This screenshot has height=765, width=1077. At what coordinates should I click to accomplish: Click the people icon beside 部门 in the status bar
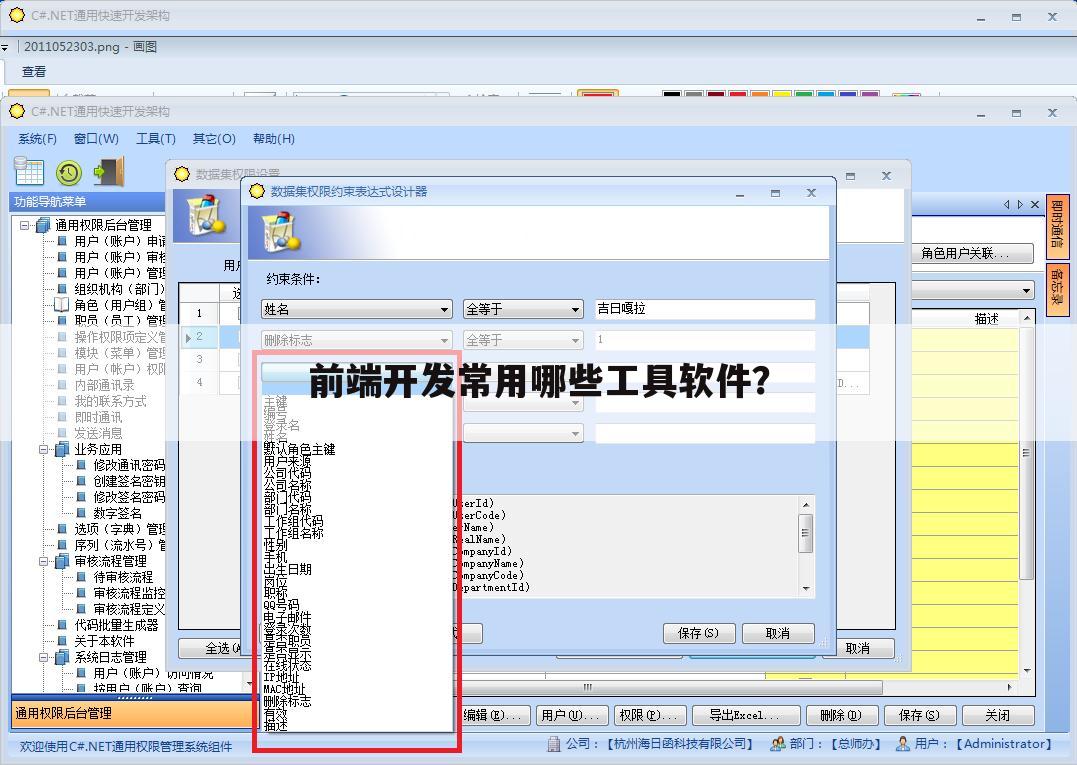(778, 744)
